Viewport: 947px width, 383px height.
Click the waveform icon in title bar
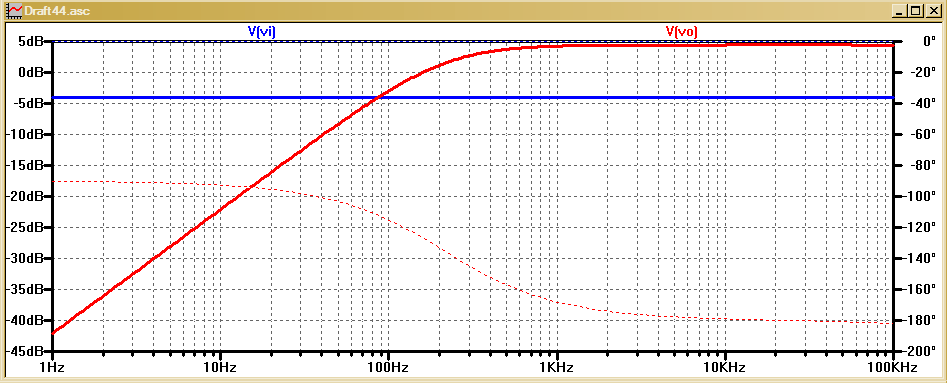tap(14, 10)
